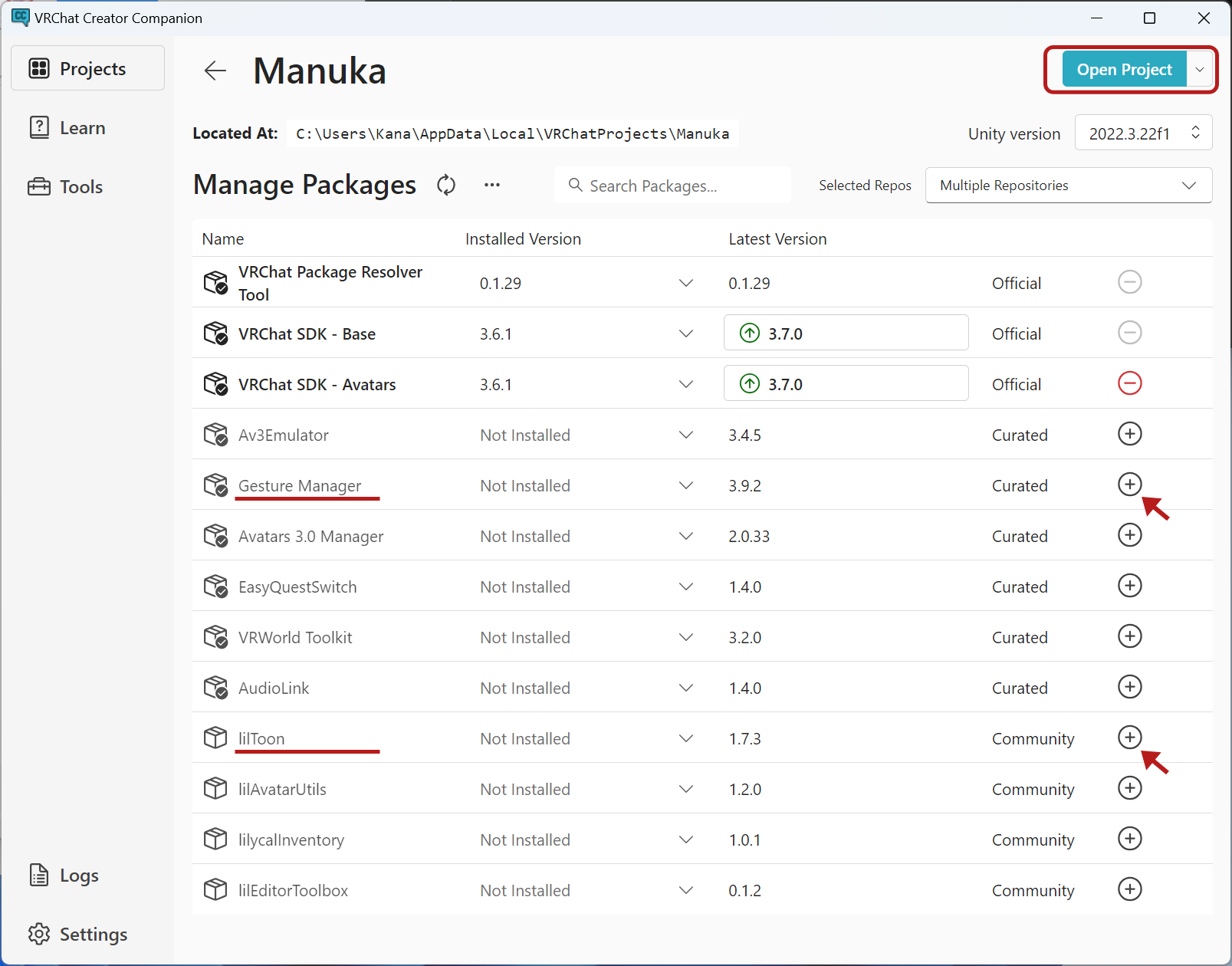Image resolution: width=1232 pixels, height=966 pixels.
Task: Expand version dropdown for VRChat SDK - Base
Action: click(686, 333)
